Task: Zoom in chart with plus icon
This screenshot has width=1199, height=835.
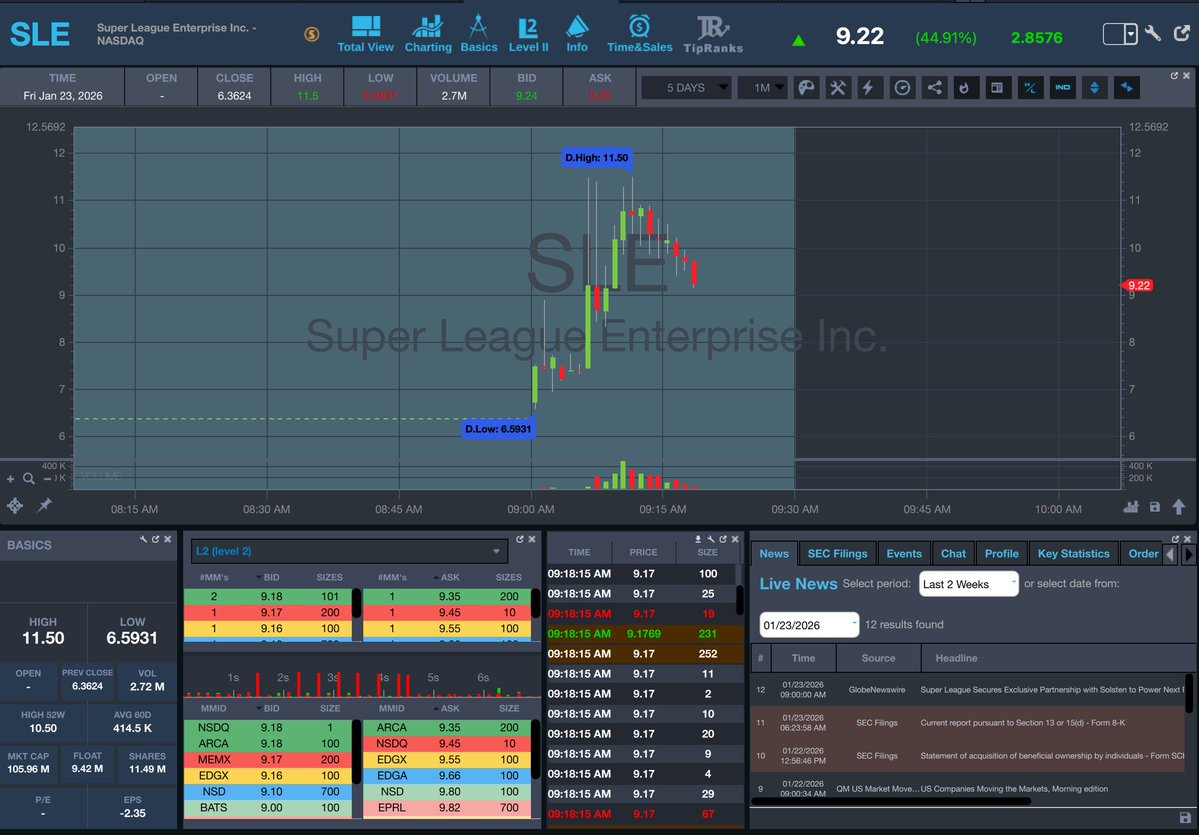Action: (11, 479)
